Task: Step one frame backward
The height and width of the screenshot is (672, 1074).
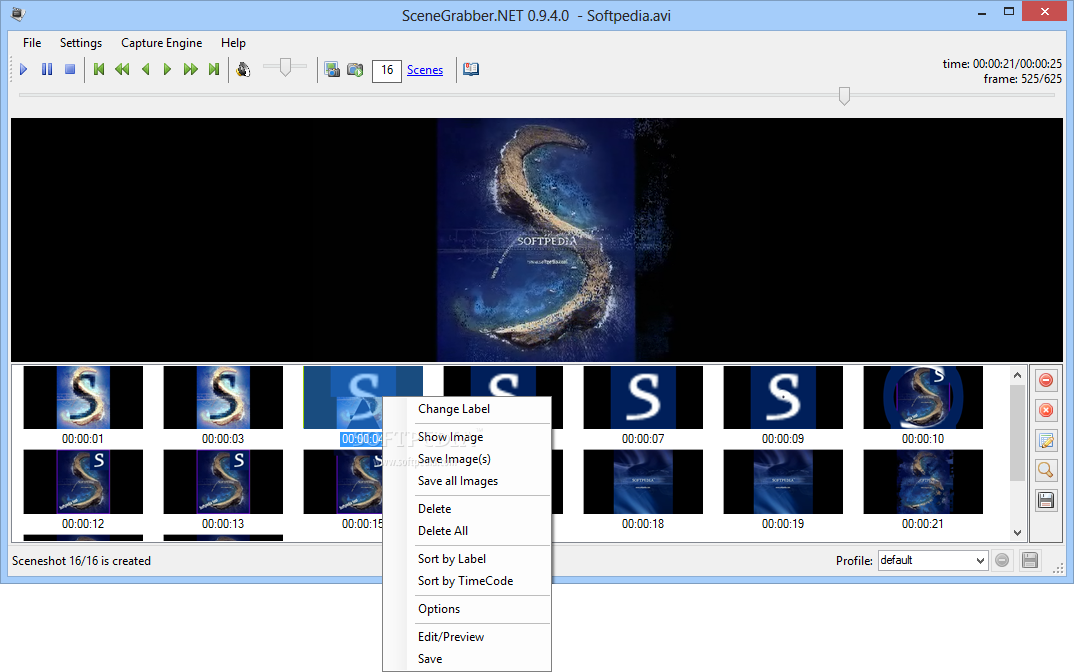Action: tap(145, 69)
